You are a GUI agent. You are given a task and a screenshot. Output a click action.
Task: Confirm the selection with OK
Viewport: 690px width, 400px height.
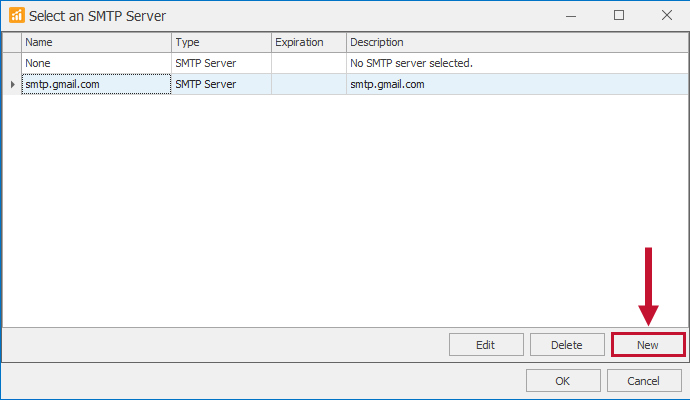coord(563,381)
